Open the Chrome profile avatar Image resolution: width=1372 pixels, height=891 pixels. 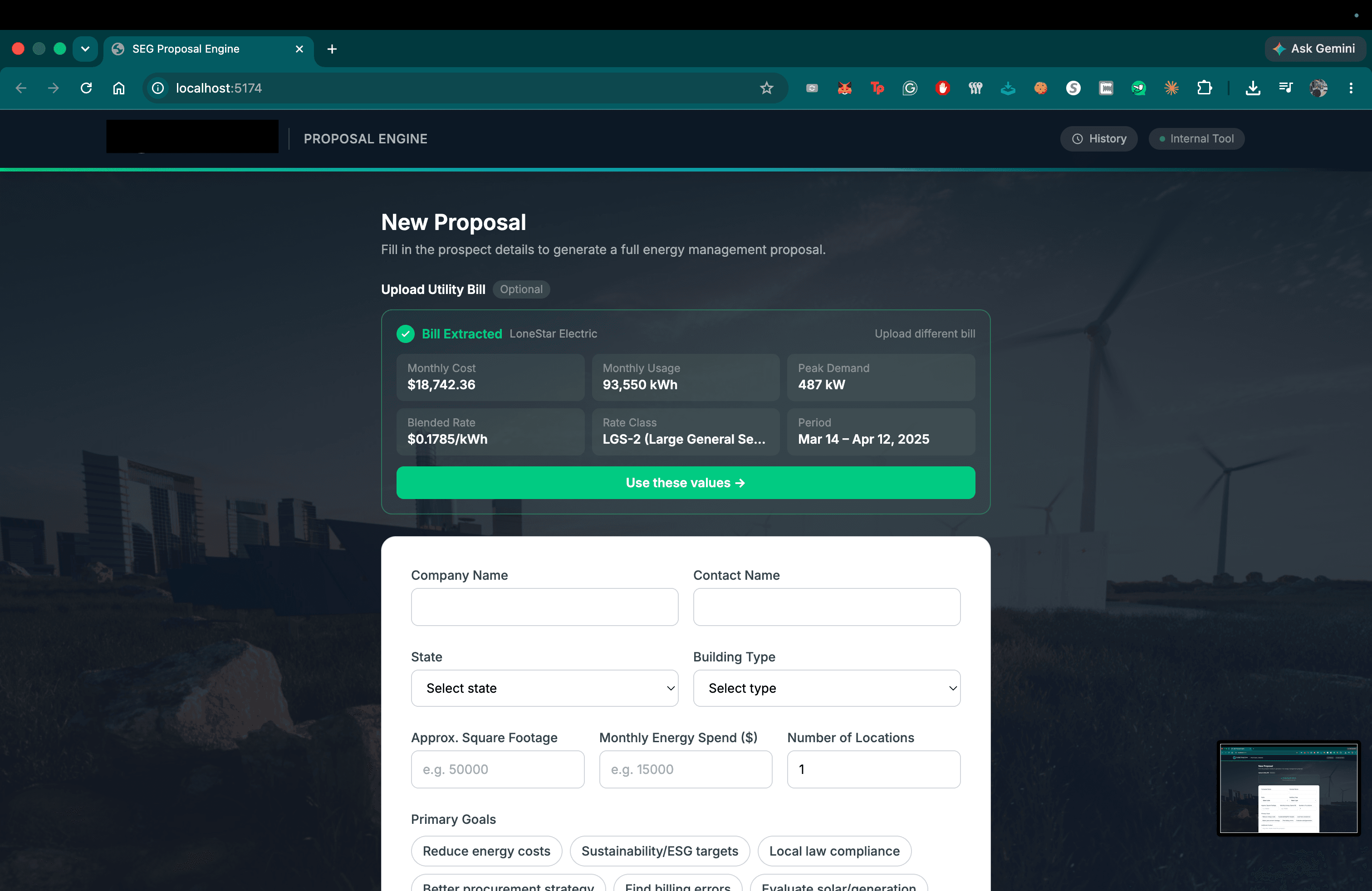pos(1318,88)
